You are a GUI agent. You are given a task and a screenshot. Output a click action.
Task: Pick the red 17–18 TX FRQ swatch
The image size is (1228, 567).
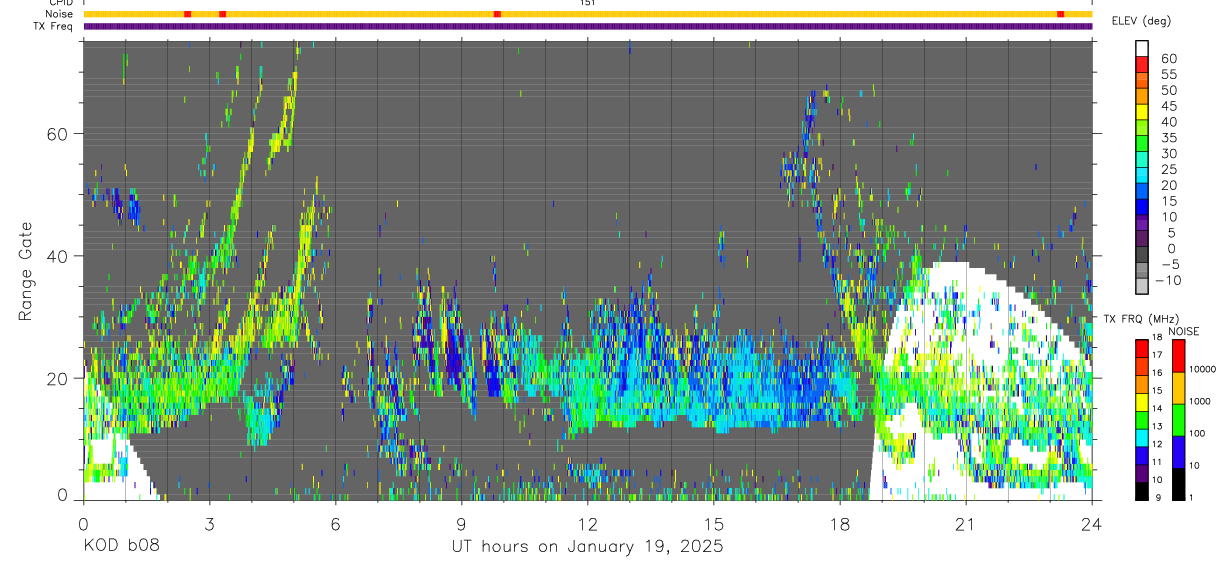click(1142, 349)
